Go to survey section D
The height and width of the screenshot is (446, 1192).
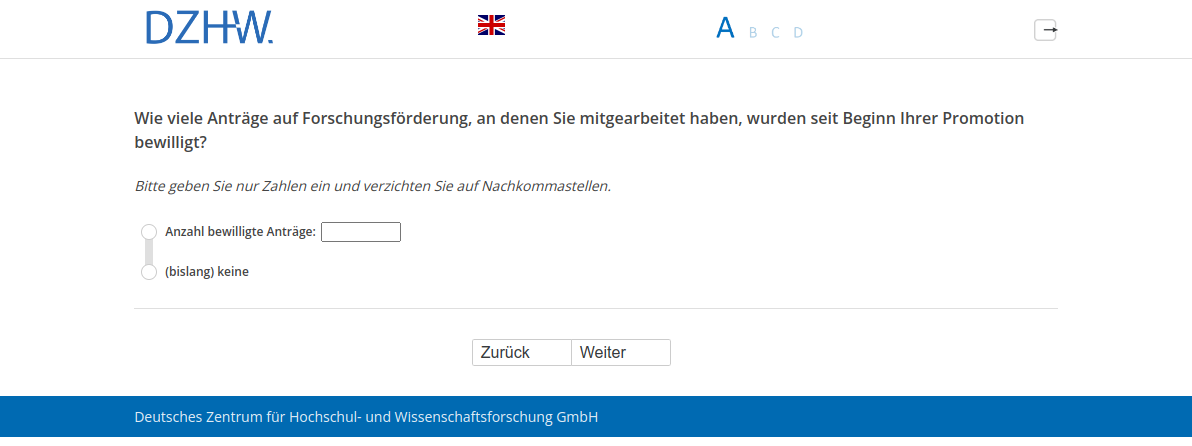click(798, 32)
